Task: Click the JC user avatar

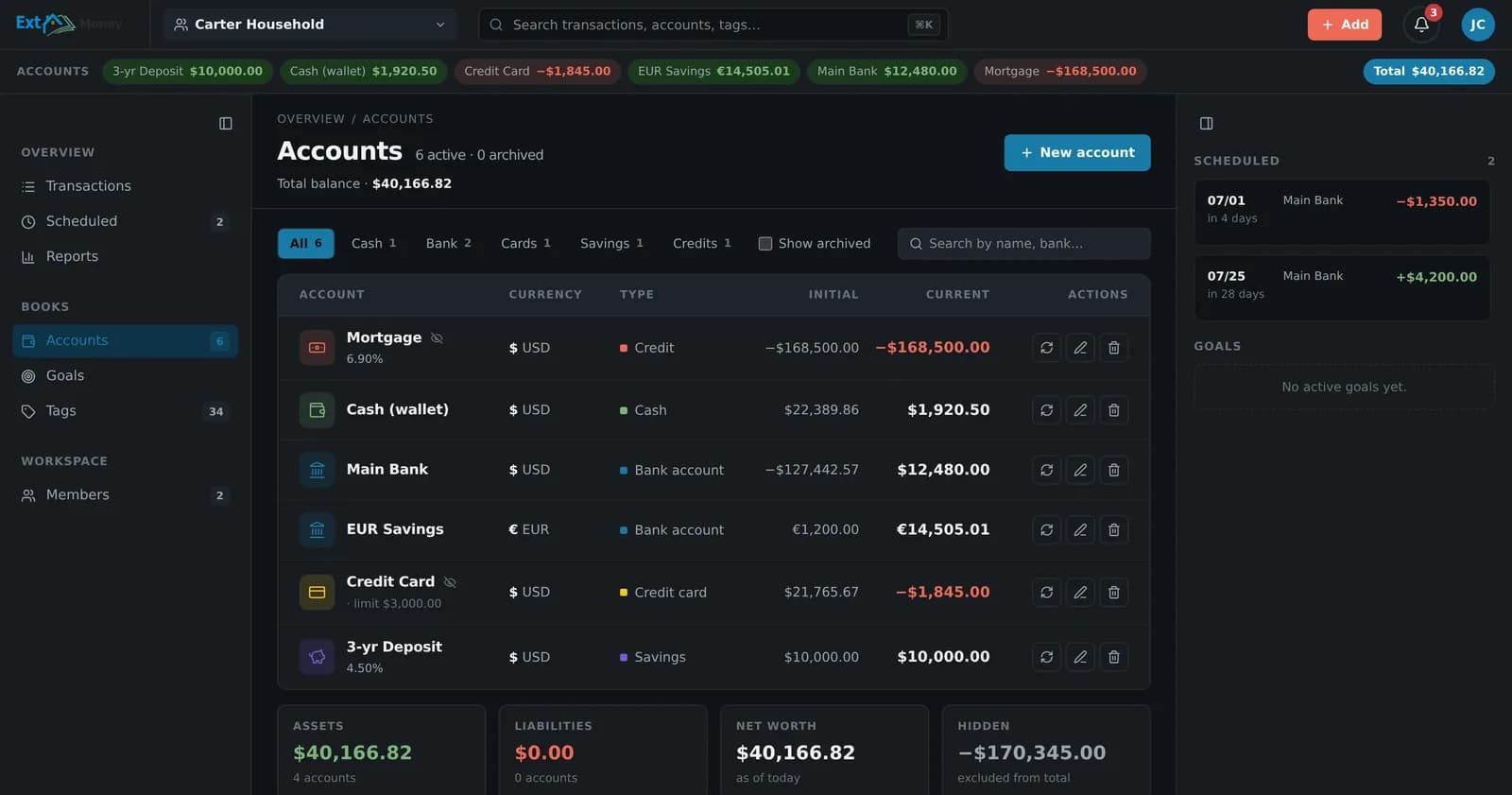Action: coord(1478,25)
